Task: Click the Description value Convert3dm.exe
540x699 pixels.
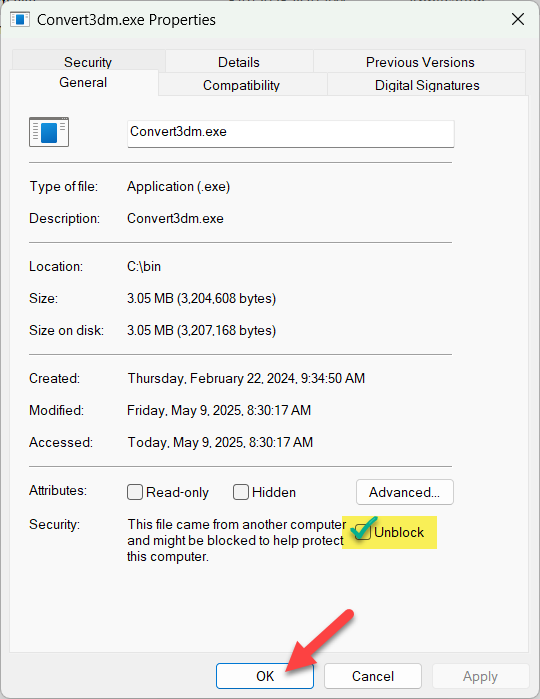Action: (x=175, y=218)
